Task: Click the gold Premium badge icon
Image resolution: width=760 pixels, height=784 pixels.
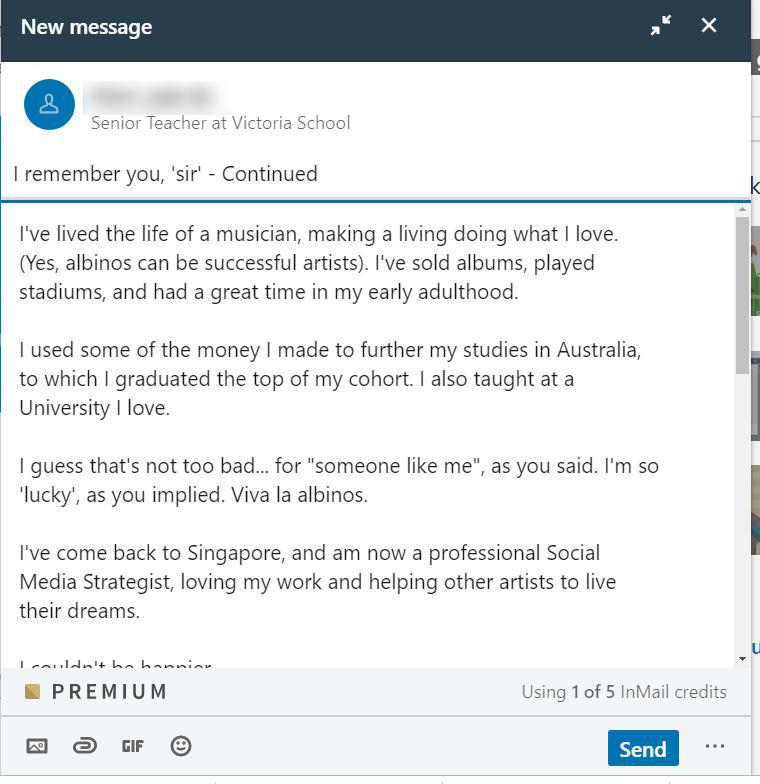Action: point(32,692)
